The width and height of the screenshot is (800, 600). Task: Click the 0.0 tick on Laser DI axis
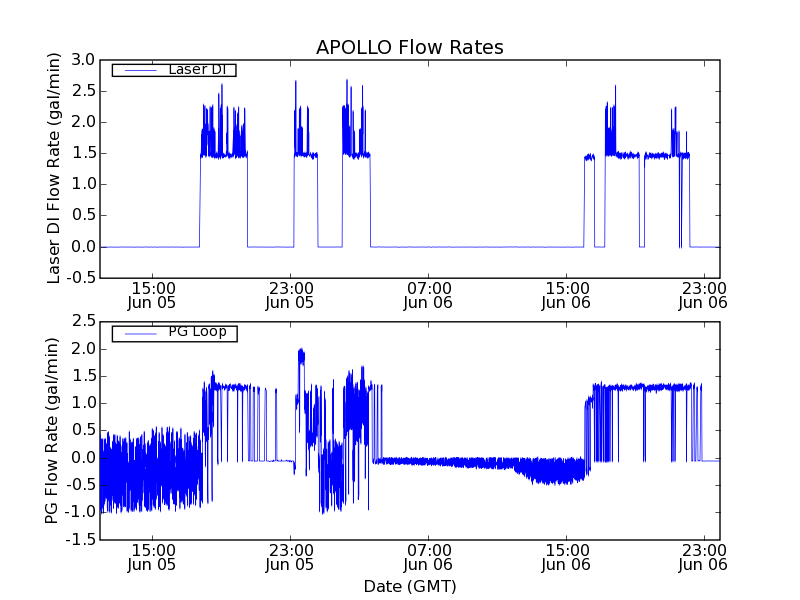(83, 247)
